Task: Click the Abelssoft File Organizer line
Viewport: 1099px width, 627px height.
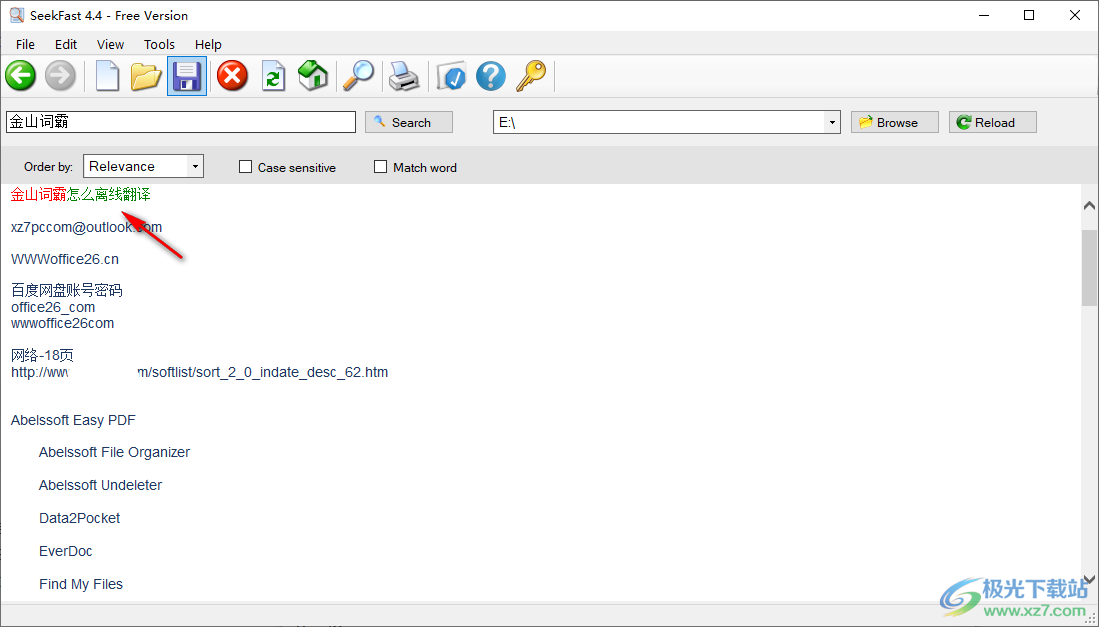Action: click(114, 453)
